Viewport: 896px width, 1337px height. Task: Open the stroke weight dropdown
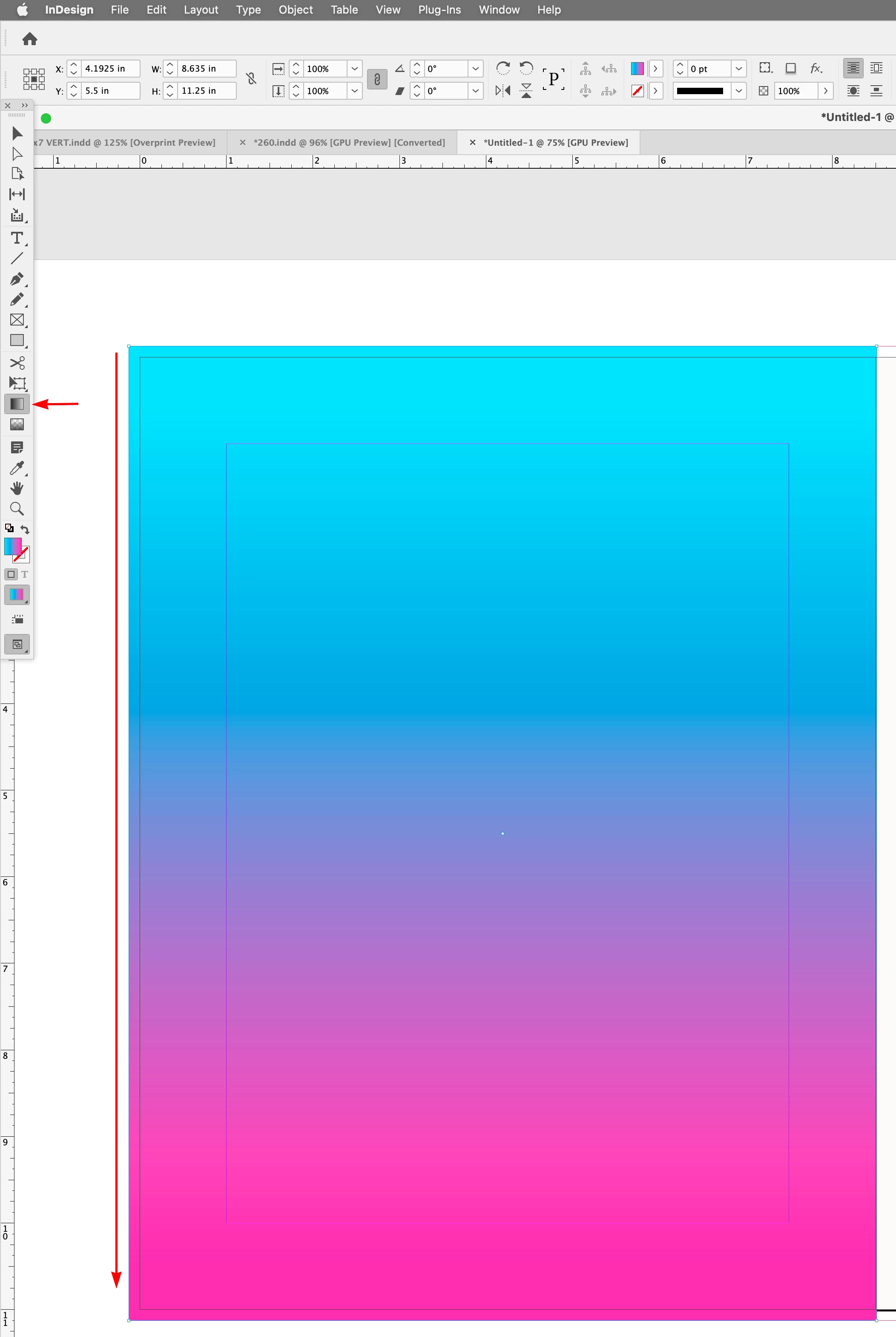pos(739,69)
